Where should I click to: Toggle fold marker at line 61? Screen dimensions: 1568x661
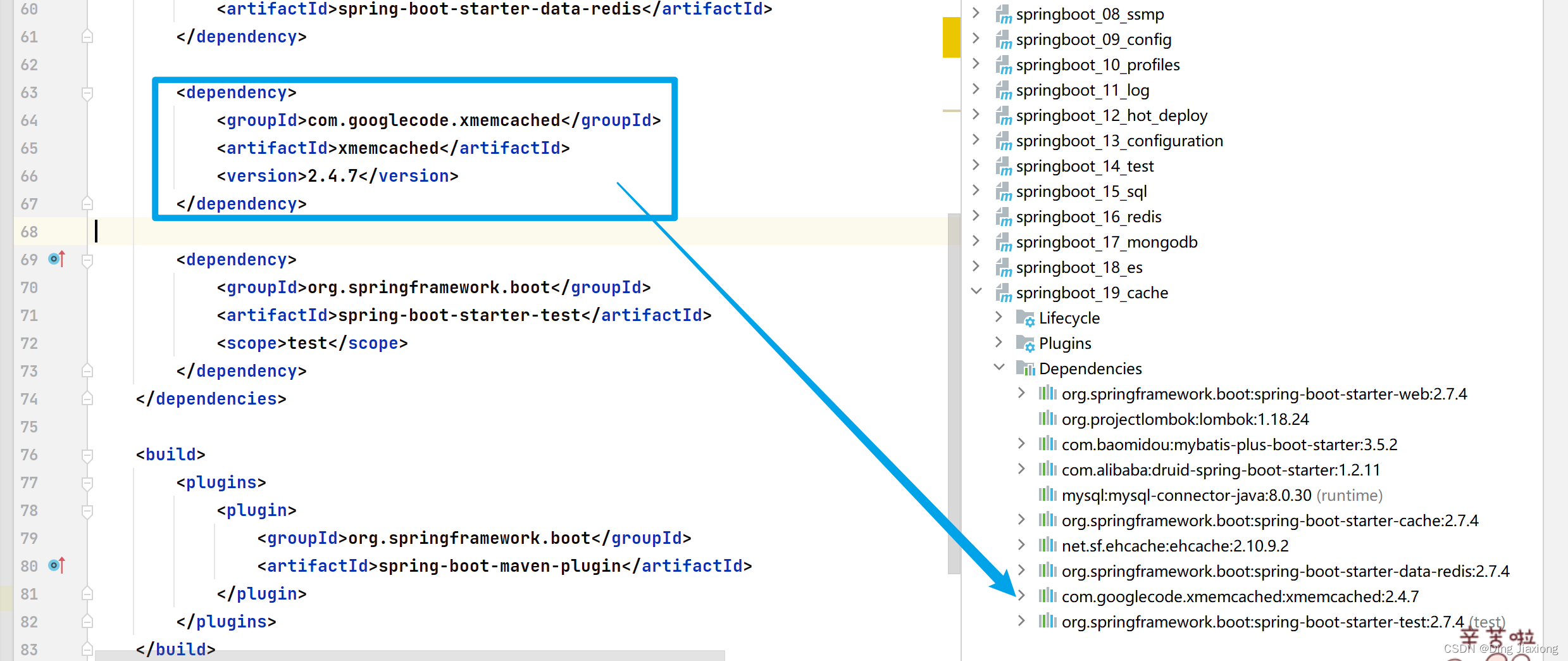pyautogui.click(x=87, y=37)
